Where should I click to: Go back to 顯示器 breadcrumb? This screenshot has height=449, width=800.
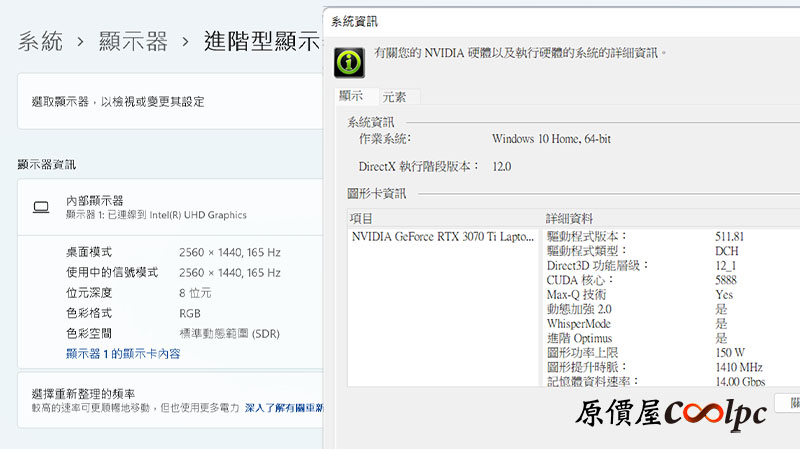pyautogui.click(x=133, y=41)
